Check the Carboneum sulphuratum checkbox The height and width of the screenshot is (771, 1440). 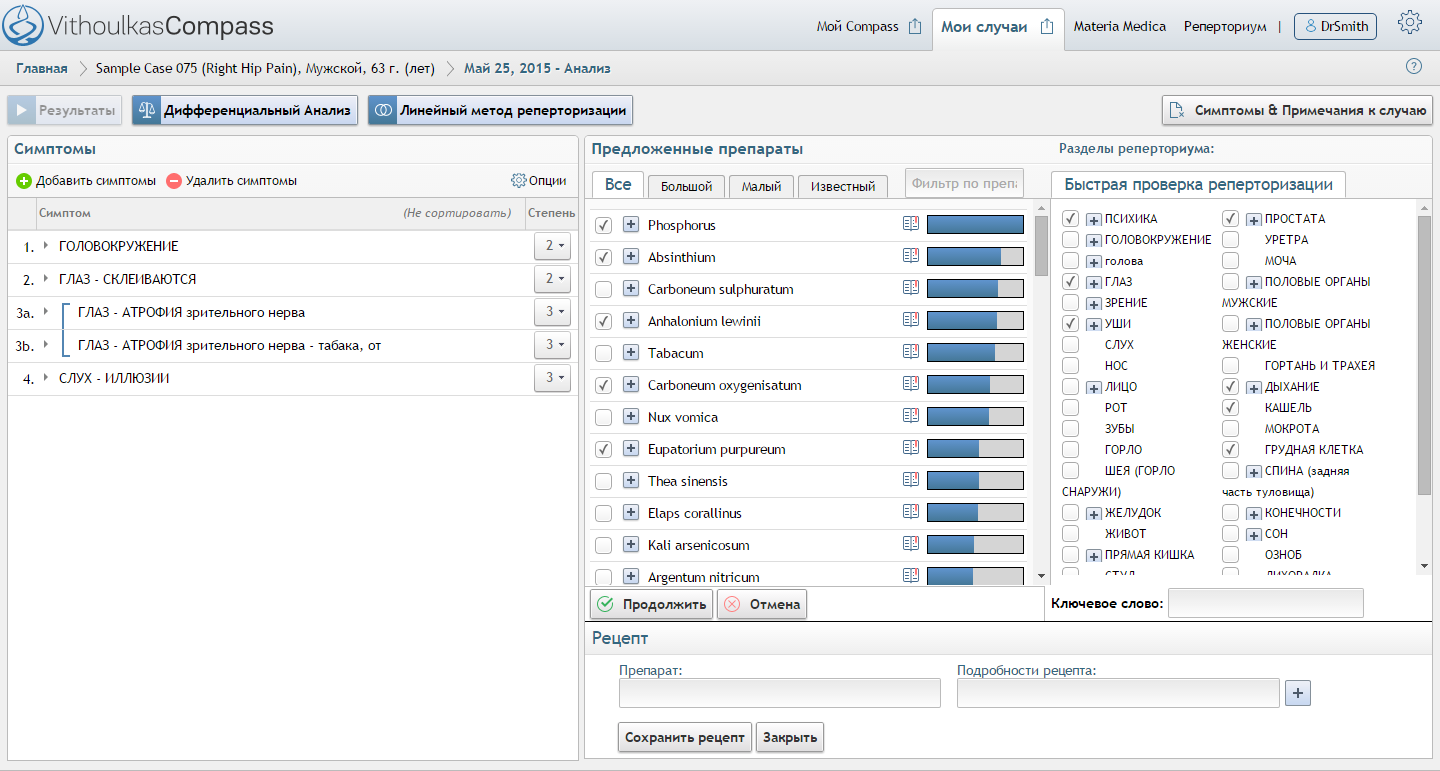tap(603, 289)
